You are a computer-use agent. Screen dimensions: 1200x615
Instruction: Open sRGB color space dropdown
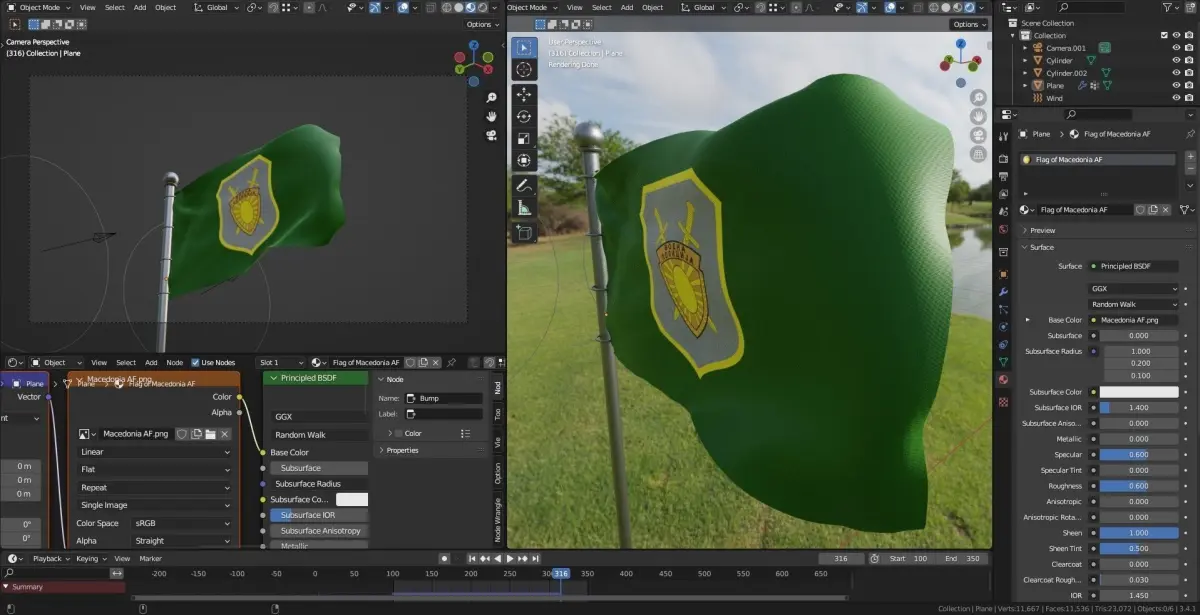183,523
